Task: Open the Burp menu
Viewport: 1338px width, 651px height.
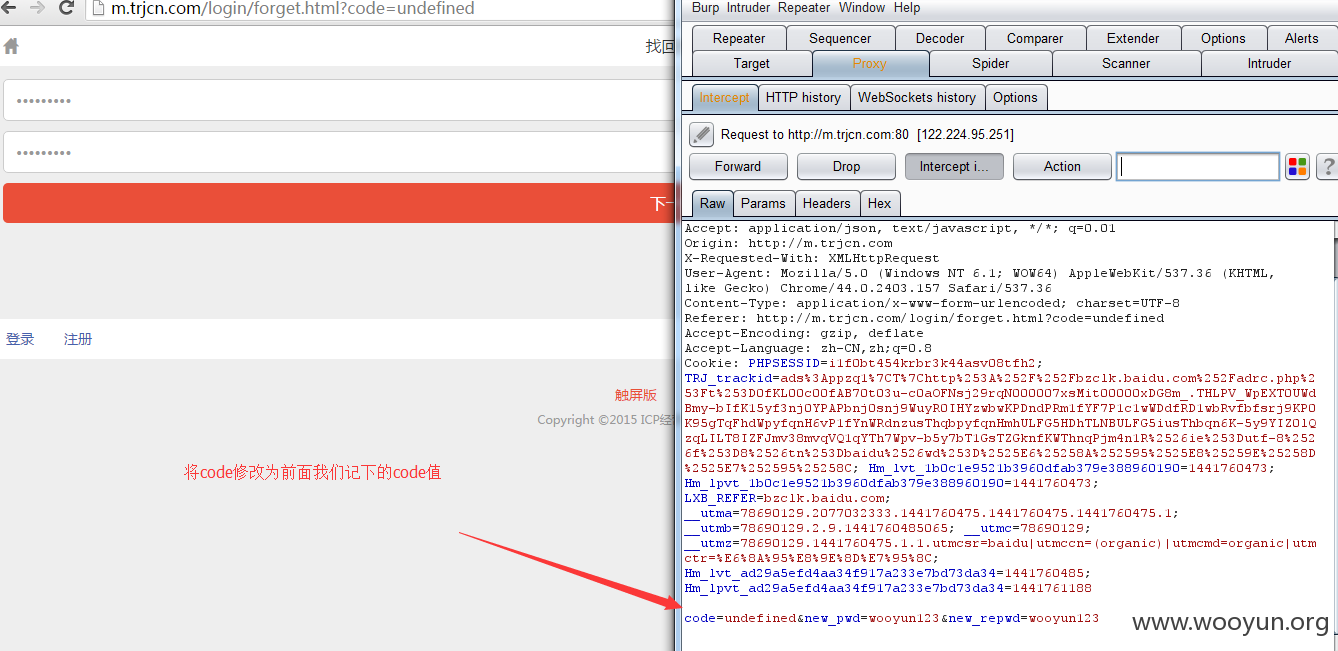Action: (705, 8)
